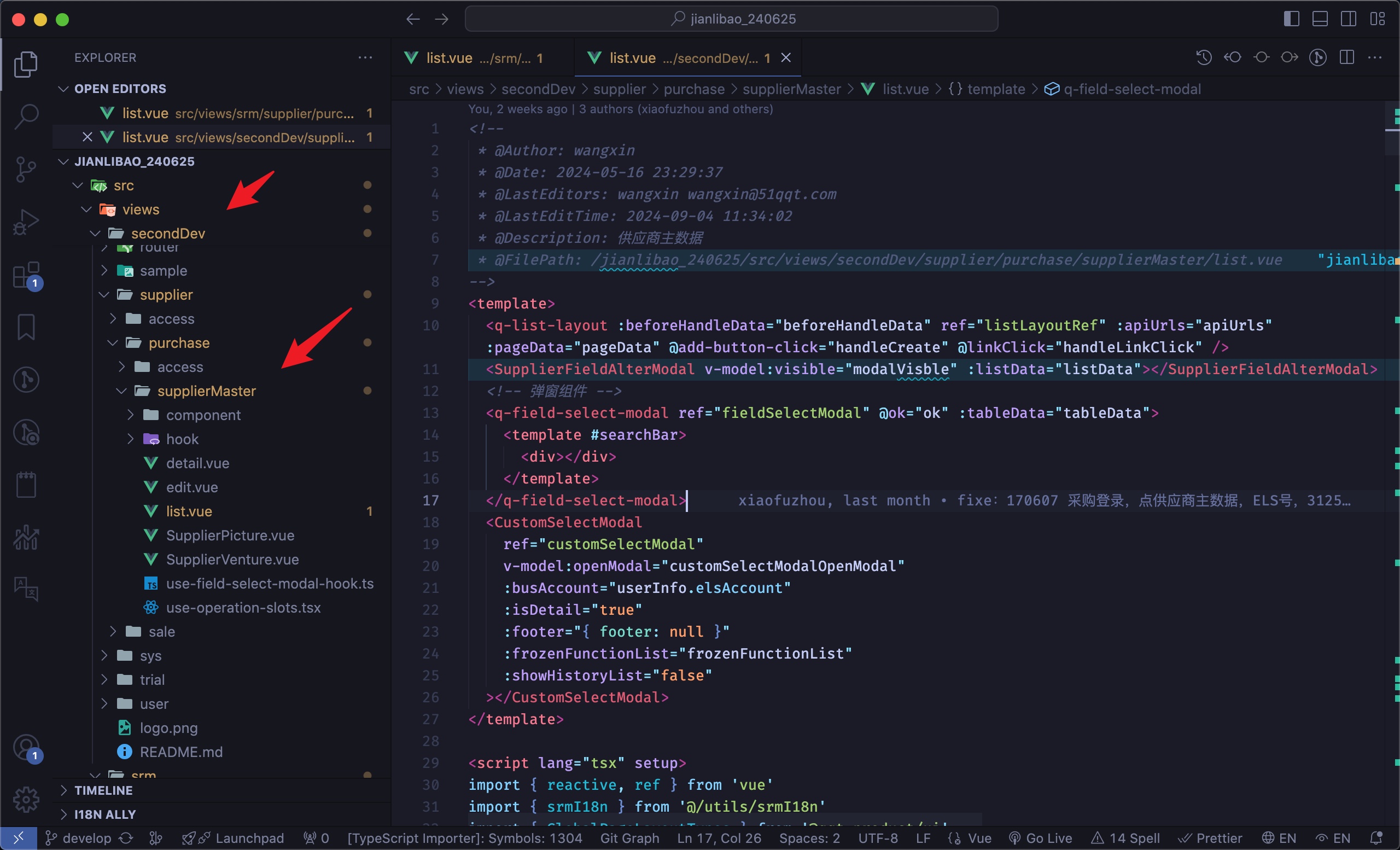This screenshot has height=850, width=1400.
Task: Open the Extensions view icon
Action: [26, 276]
